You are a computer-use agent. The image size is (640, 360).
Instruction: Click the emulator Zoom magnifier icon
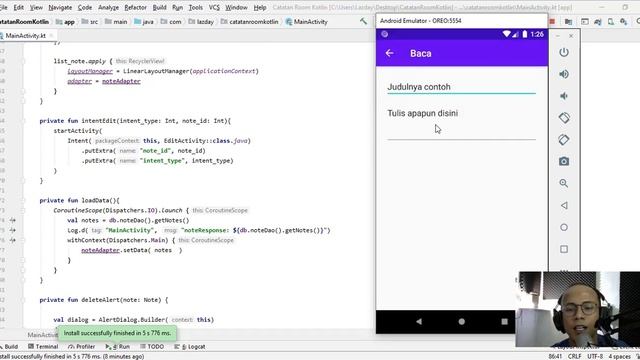(564, 183)
